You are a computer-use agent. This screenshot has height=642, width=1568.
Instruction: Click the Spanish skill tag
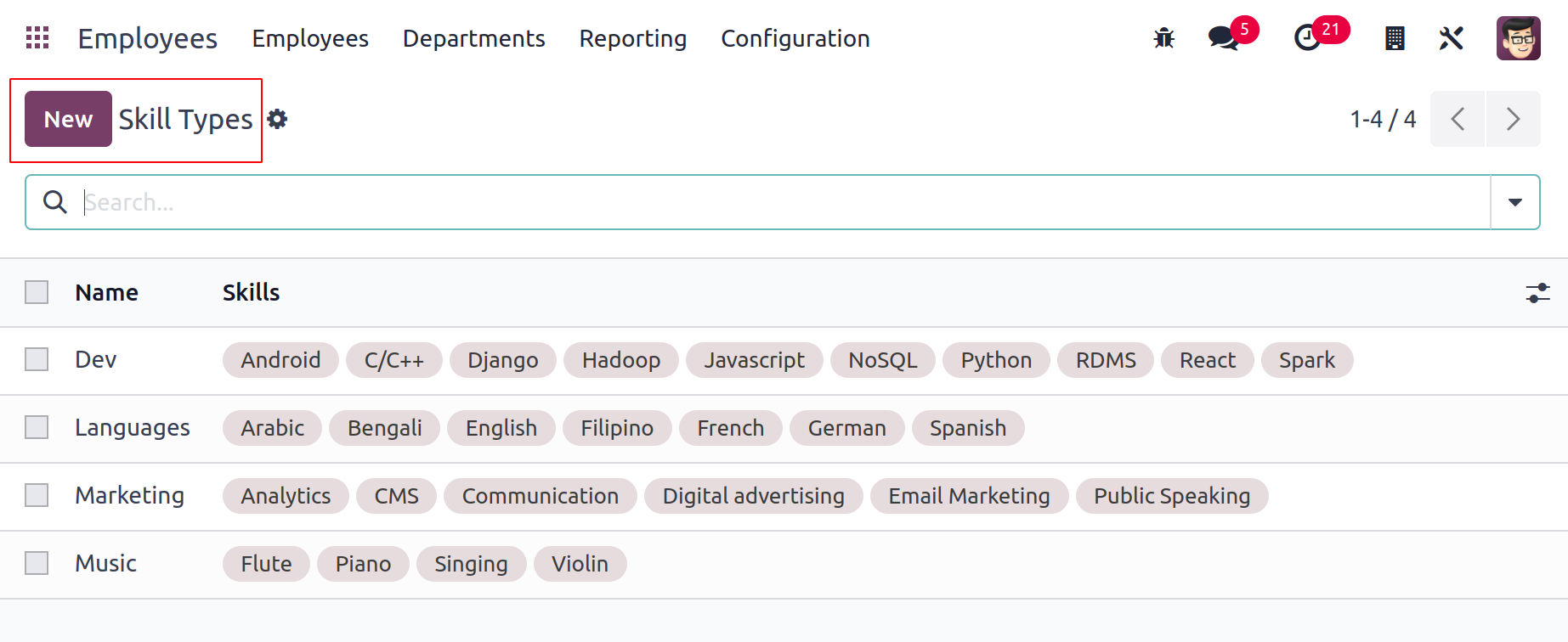coord(968,428)
